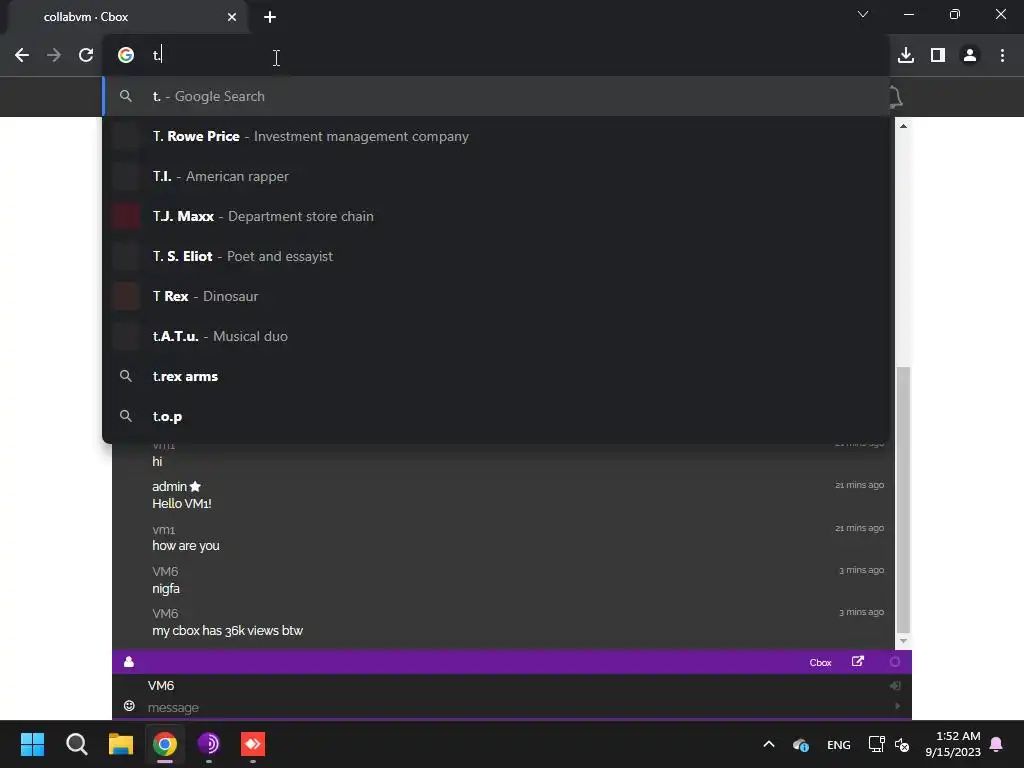Choose the T Rex Dinosaur suggestion

pos(496,296)
